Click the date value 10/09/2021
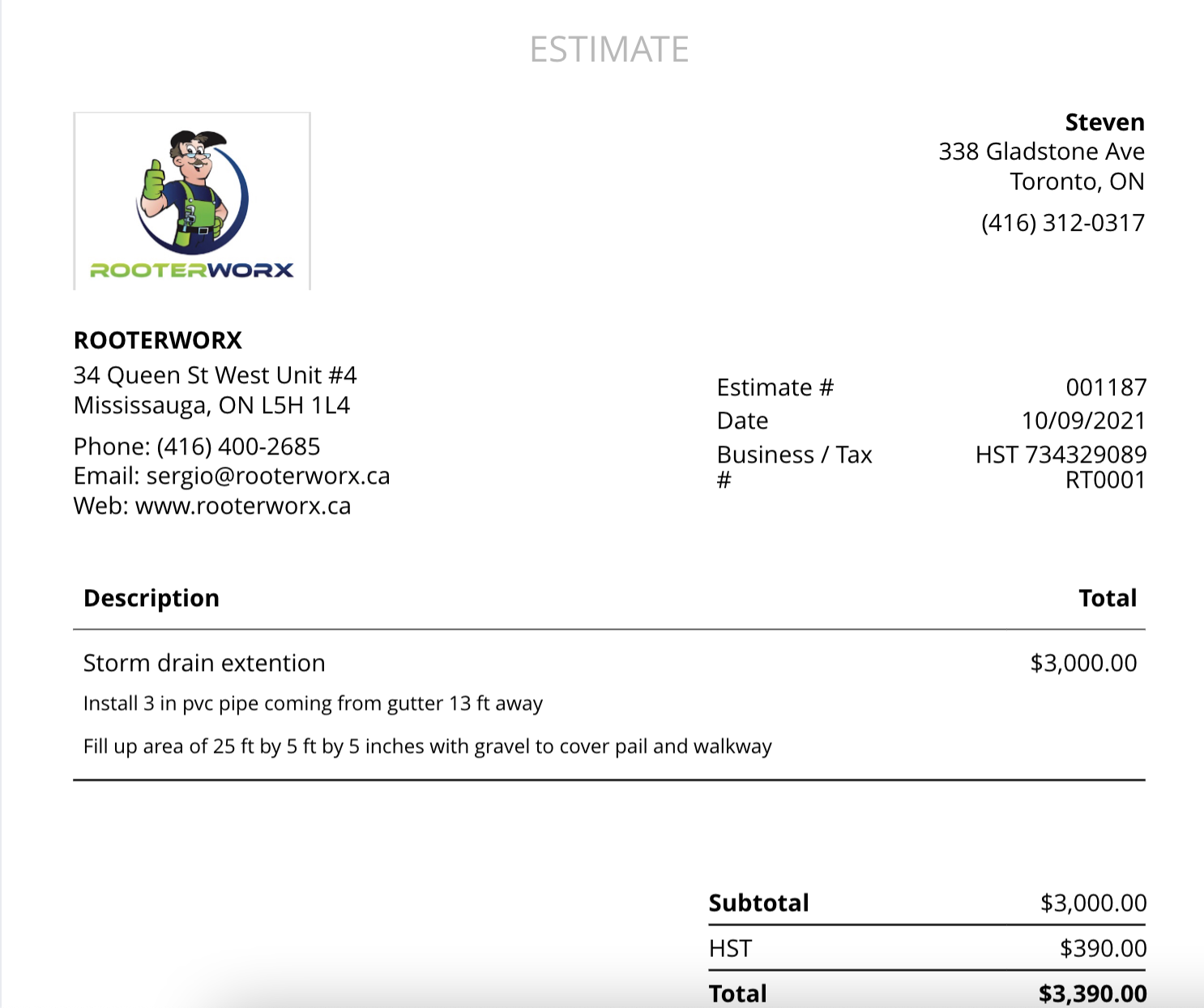The image size is (1204, 1008). pyautogui.click(x=1083, y=421)
